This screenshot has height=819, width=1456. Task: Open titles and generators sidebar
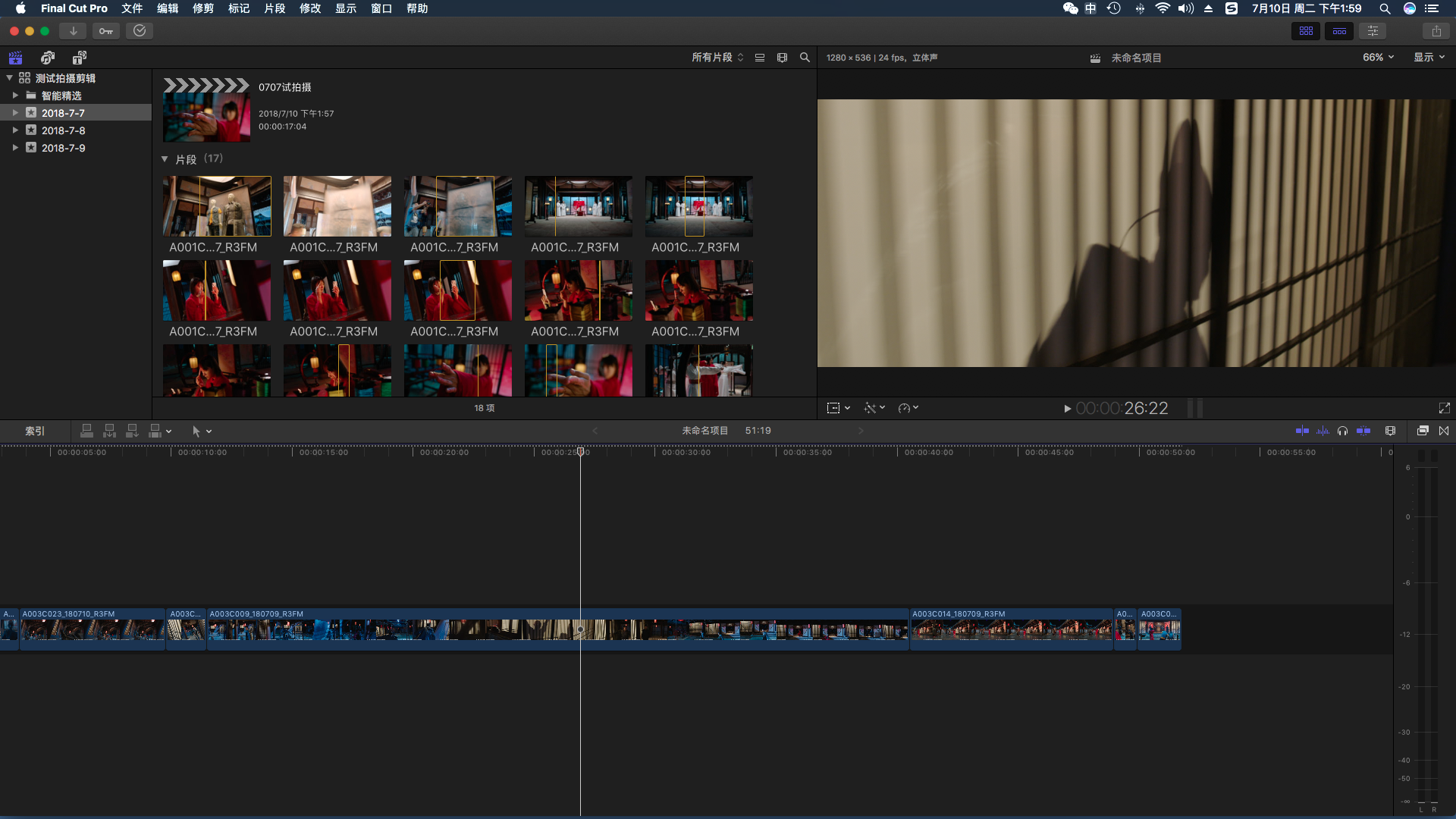pos(80,58)
